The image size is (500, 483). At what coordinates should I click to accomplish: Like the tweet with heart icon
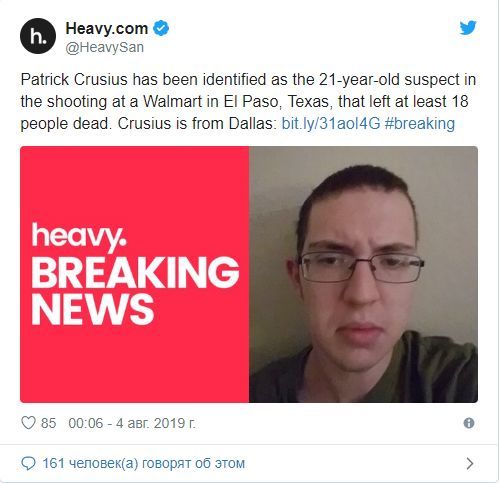[x=28, y=423]
